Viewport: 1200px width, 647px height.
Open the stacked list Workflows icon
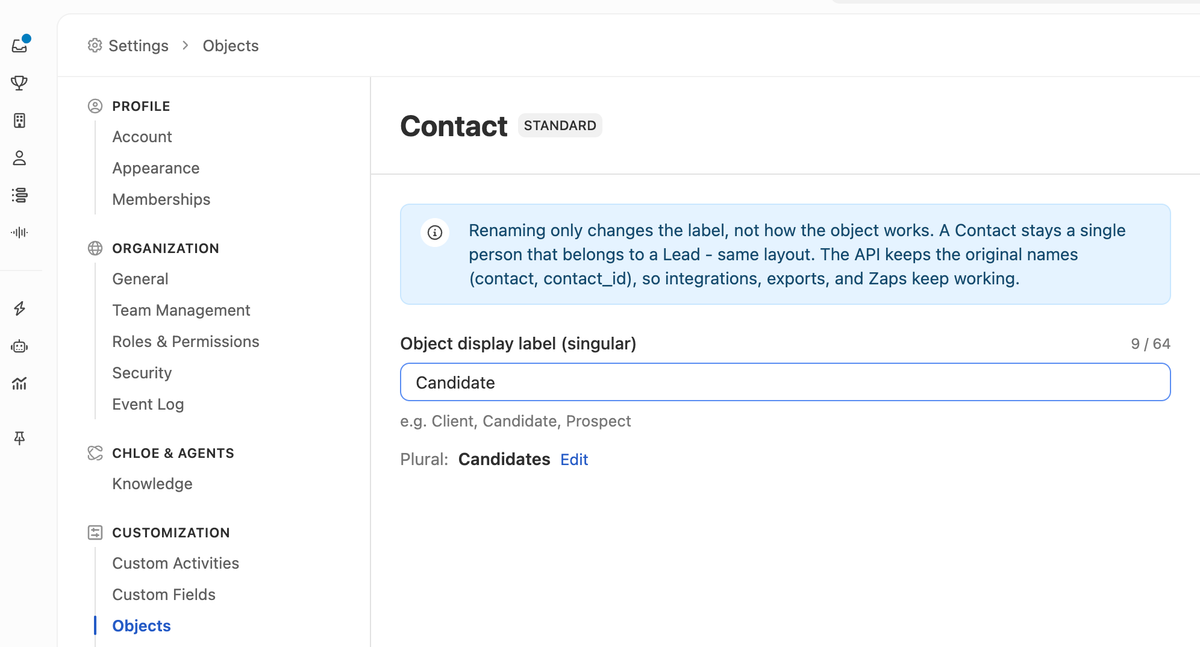[x=19, y=195]
